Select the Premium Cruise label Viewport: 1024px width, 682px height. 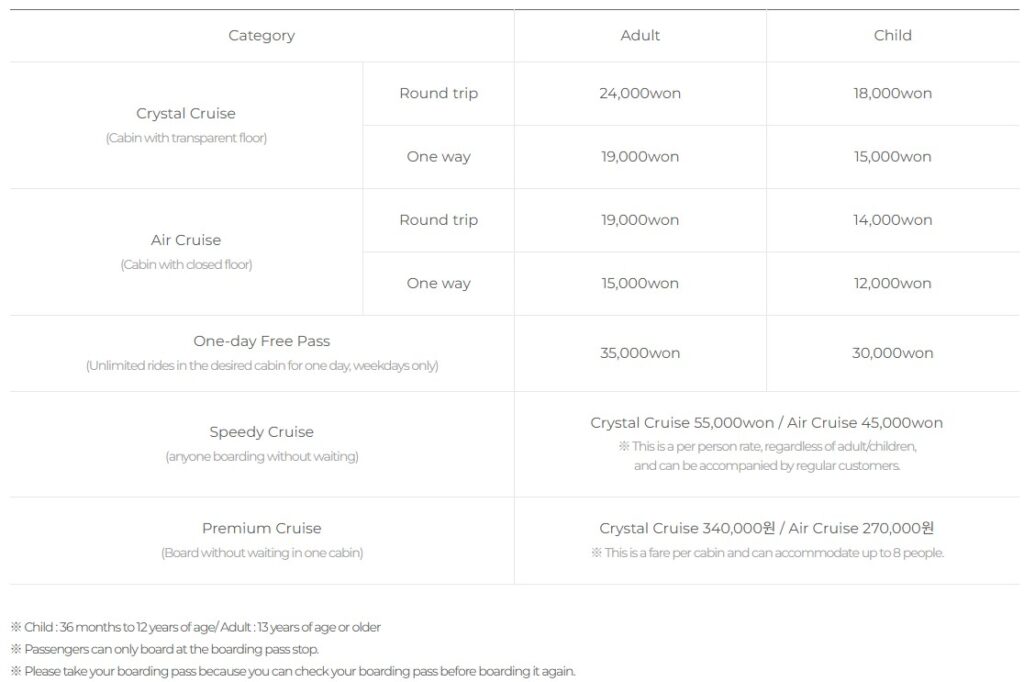click(261, 528)
